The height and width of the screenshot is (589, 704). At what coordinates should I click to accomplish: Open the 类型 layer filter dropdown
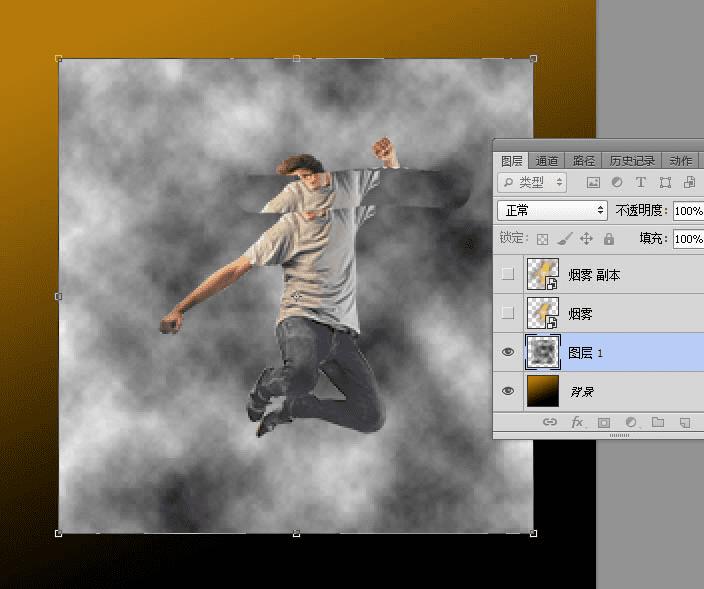pyautogui.click(x=532, y=183)
